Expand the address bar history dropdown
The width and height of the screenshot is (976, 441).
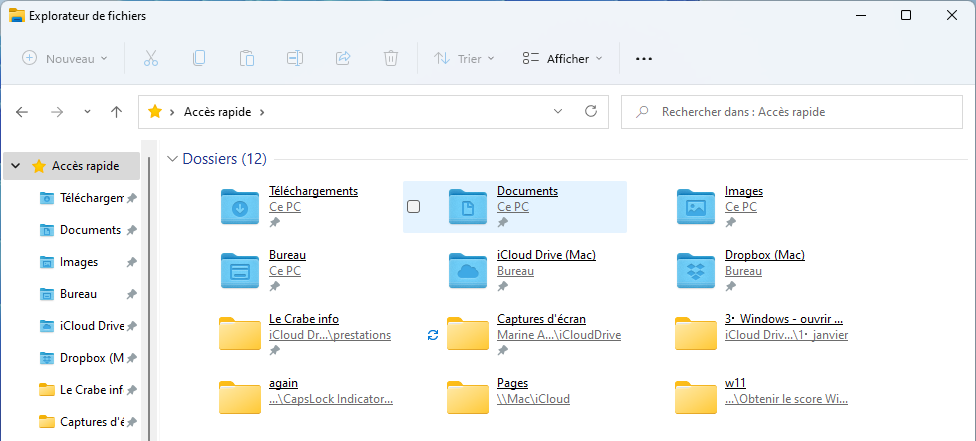coord(558,111)
